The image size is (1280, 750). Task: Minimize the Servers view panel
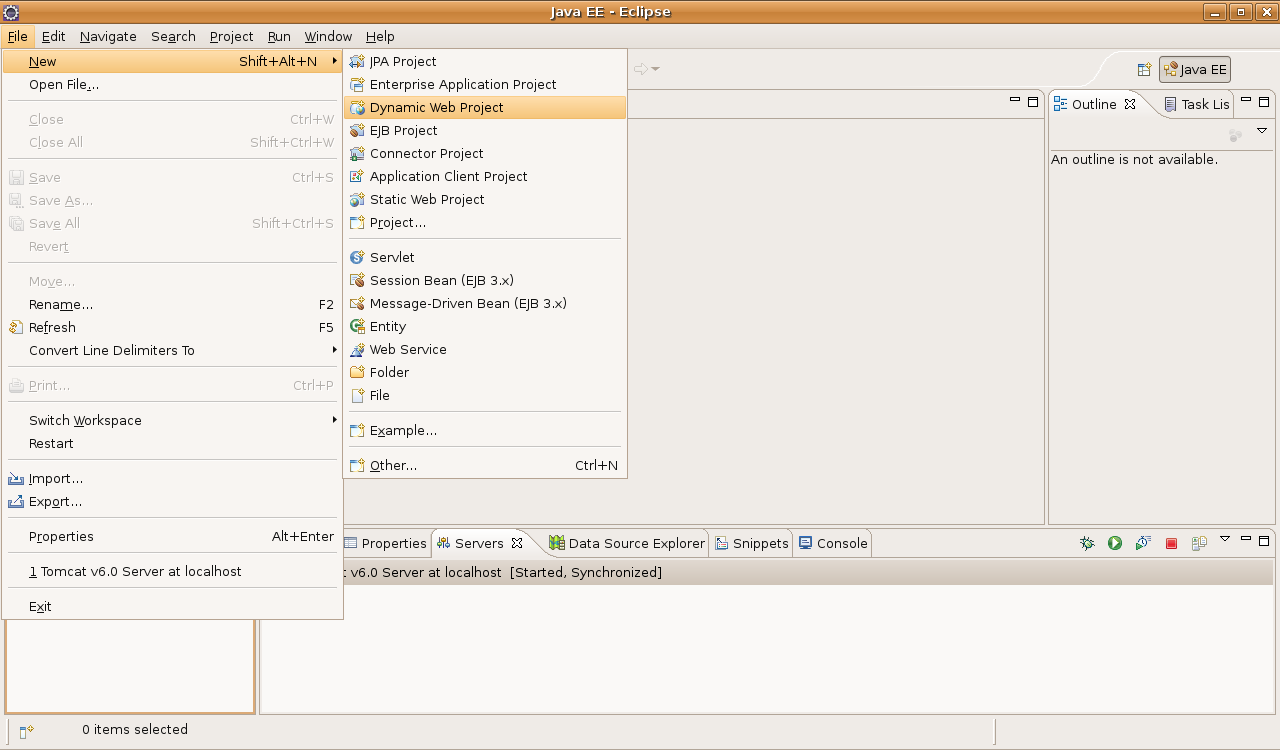coord(1246,539)
